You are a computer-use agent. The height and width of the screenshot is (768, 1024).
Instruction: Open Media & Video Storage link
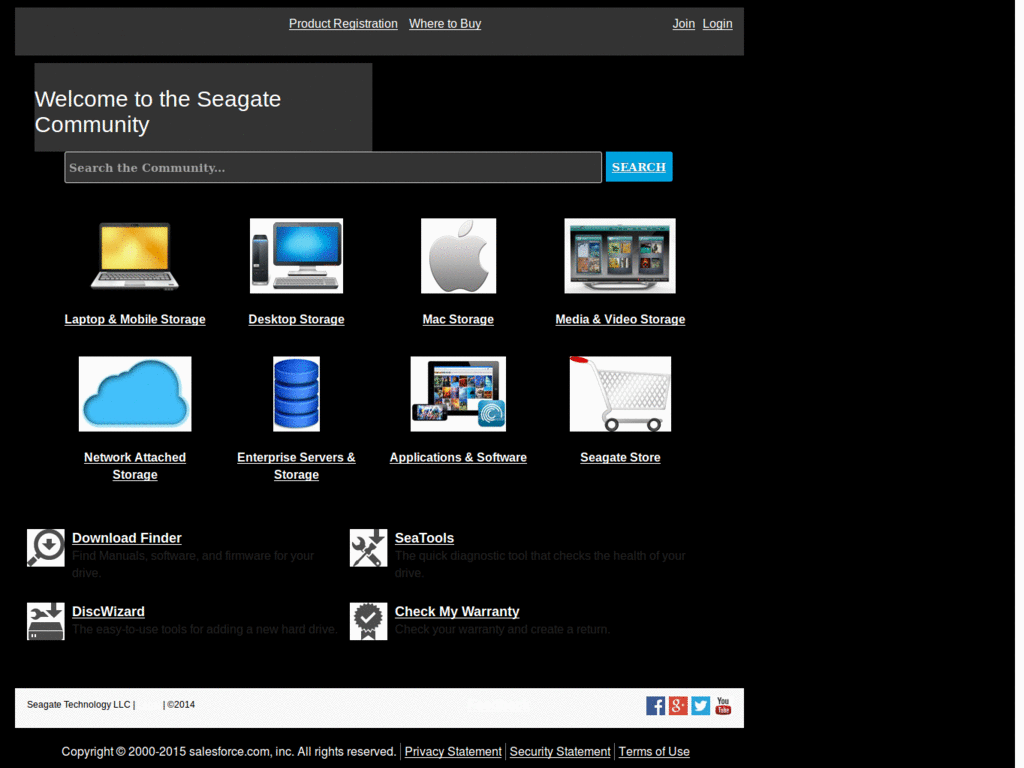(x=620, y=319)
